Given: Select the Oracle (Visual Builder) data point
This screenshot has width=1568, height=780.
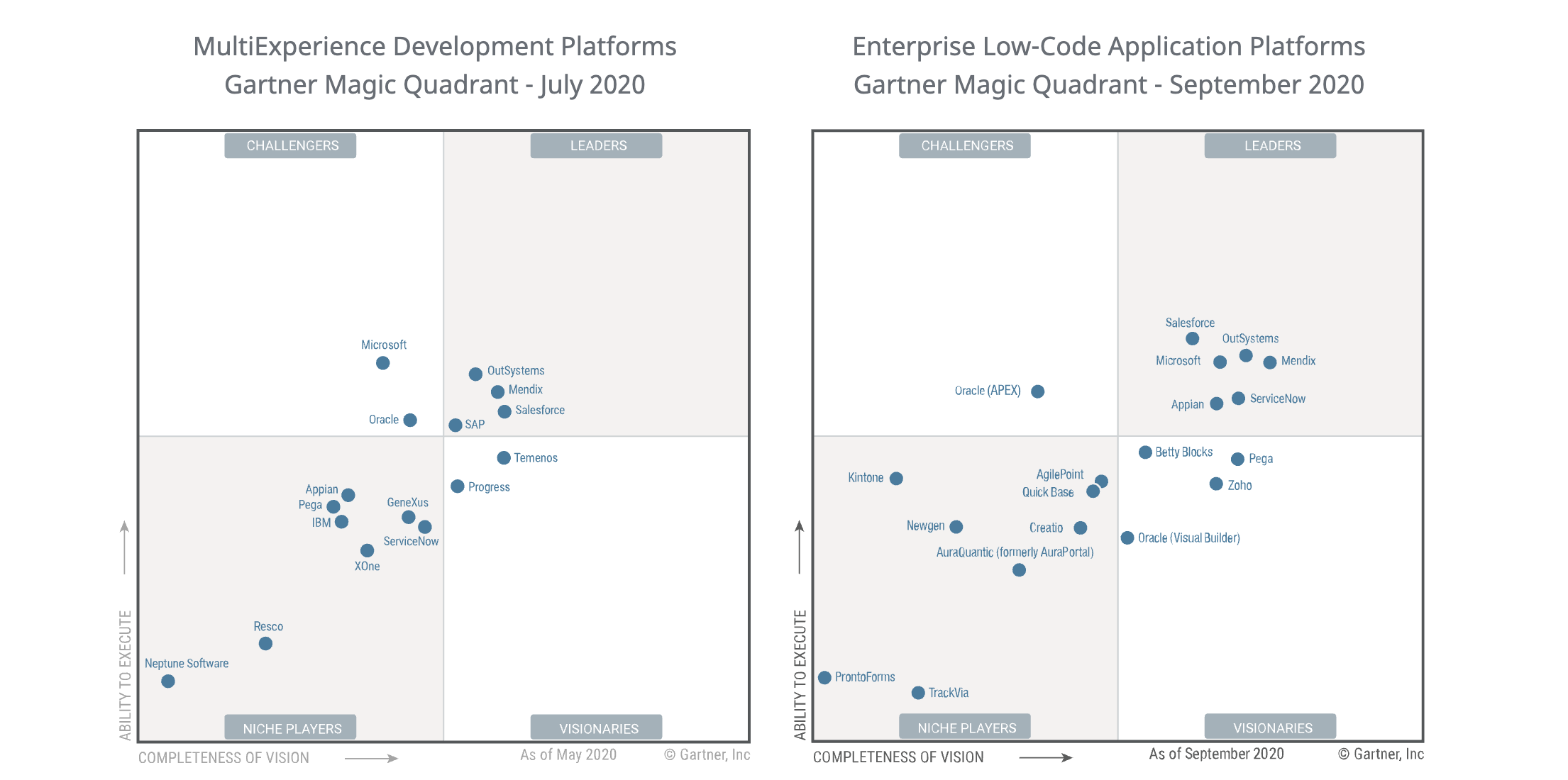Looking at the screenshot, I should [1127, 538].
